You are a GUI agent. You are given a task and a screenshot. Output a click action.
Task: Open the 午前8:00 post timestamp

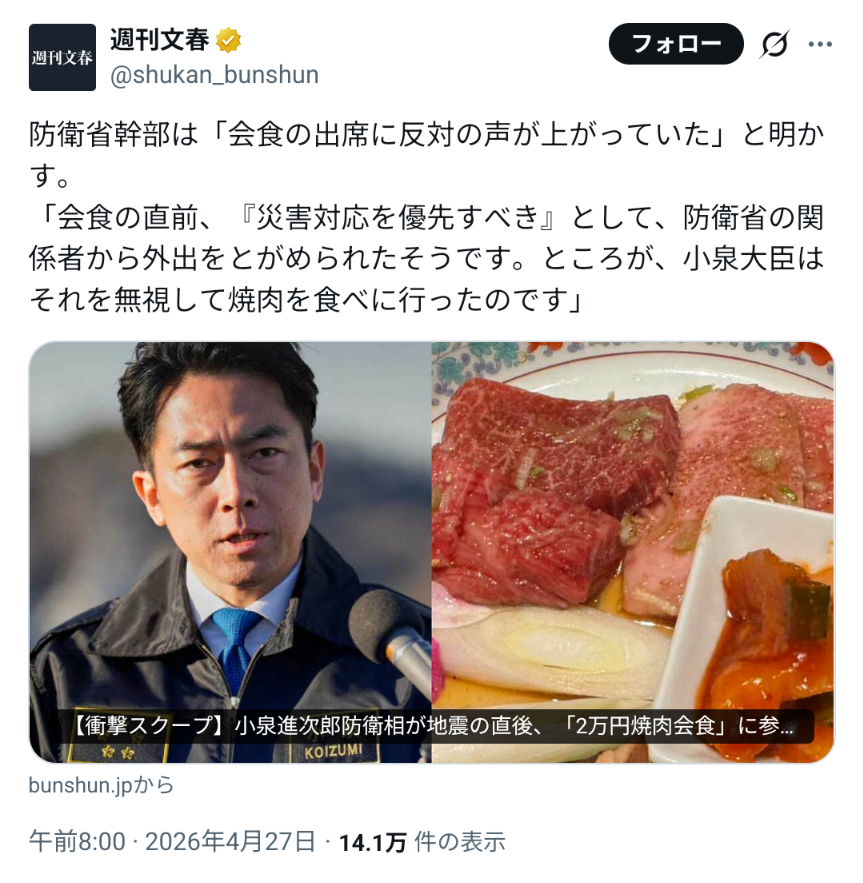coord(77,842)
